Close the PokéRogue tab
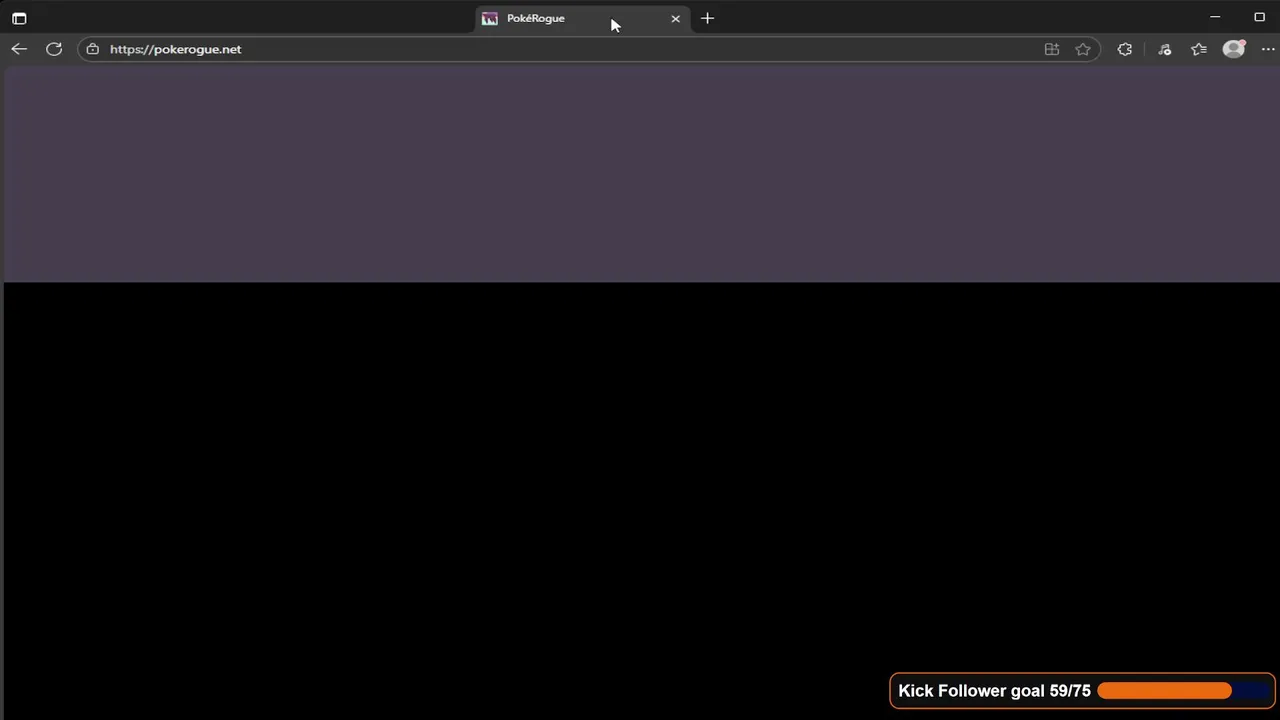The width and height of the screenshot is (1280, 720). pyautogui.click(x=675, y=18)
